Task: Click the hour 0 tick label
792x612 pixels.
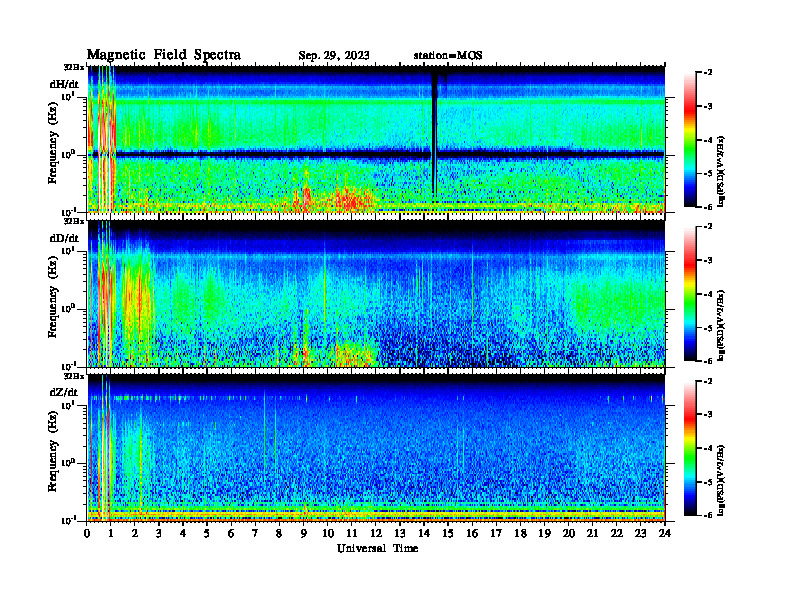Action: pos(87,533)
